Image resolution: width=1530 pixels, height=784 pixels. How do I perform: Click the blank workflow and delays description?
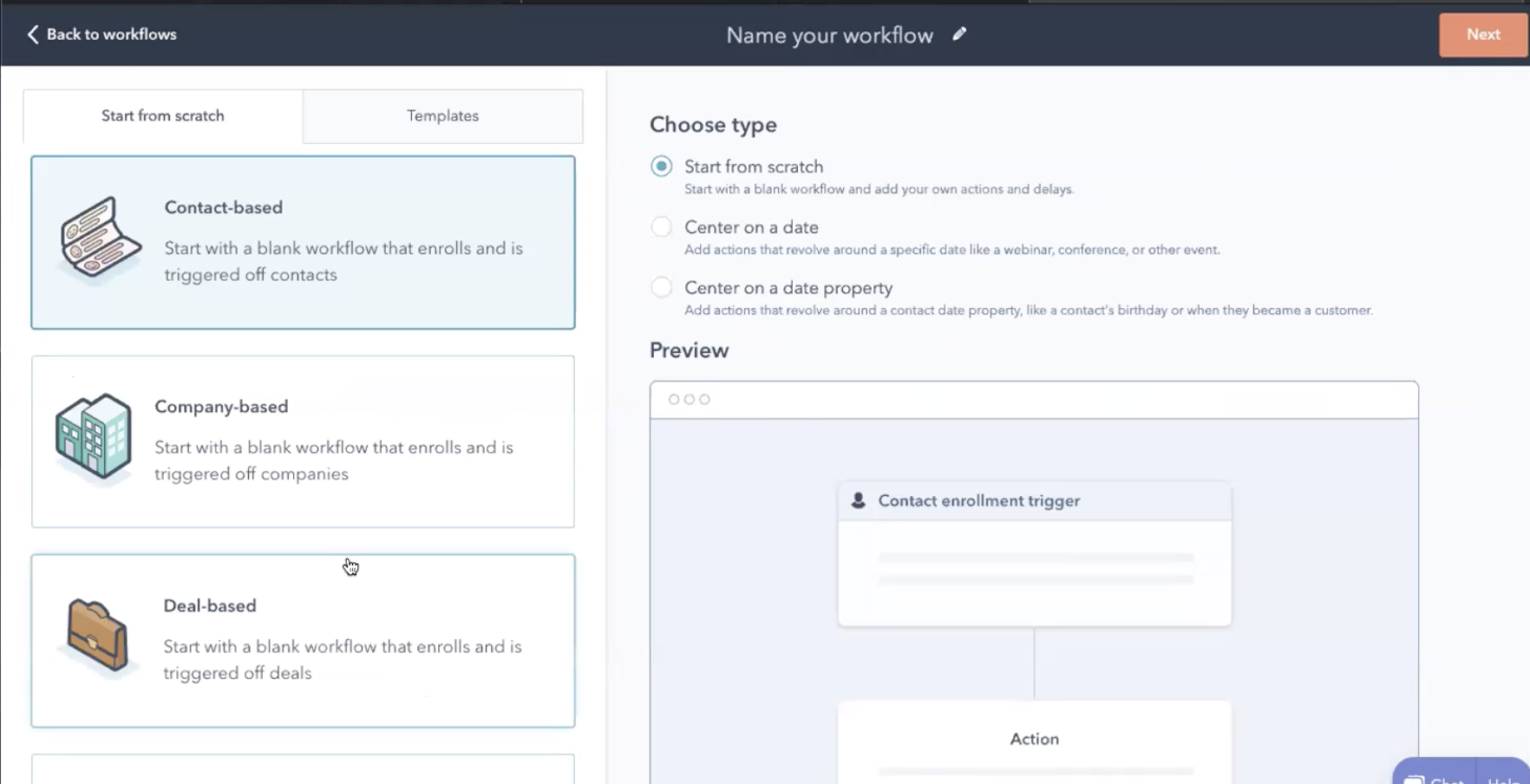tap(879, 189)
